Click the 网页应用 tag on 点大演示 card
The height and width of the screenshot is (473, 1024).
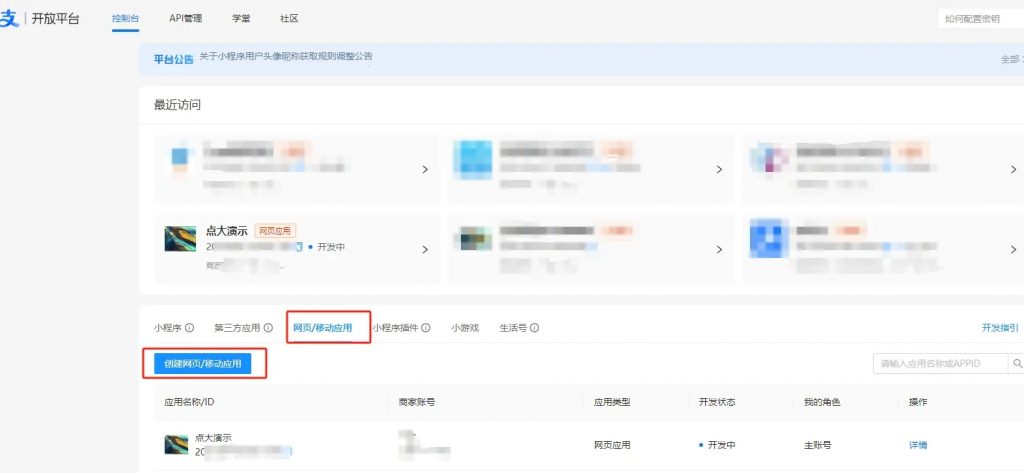coord(275,231)
